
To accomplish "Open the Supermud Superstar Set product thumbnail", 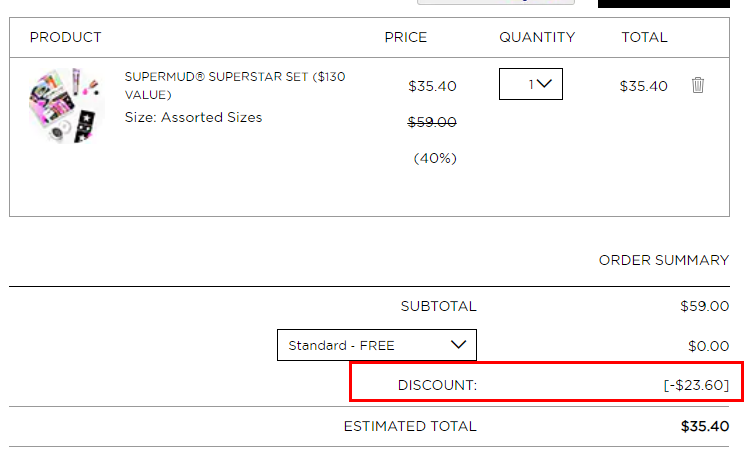I will click(67, 105).
